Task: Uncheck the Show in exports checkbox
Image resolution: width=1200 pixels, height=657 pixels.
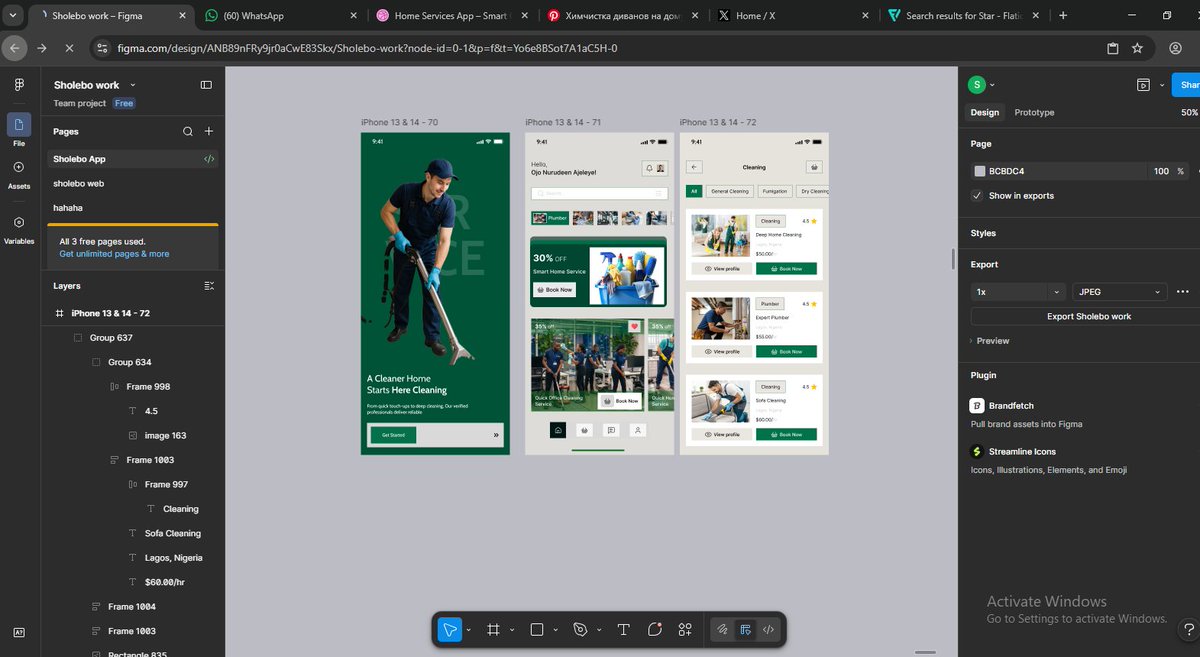Action: [976, 196]
